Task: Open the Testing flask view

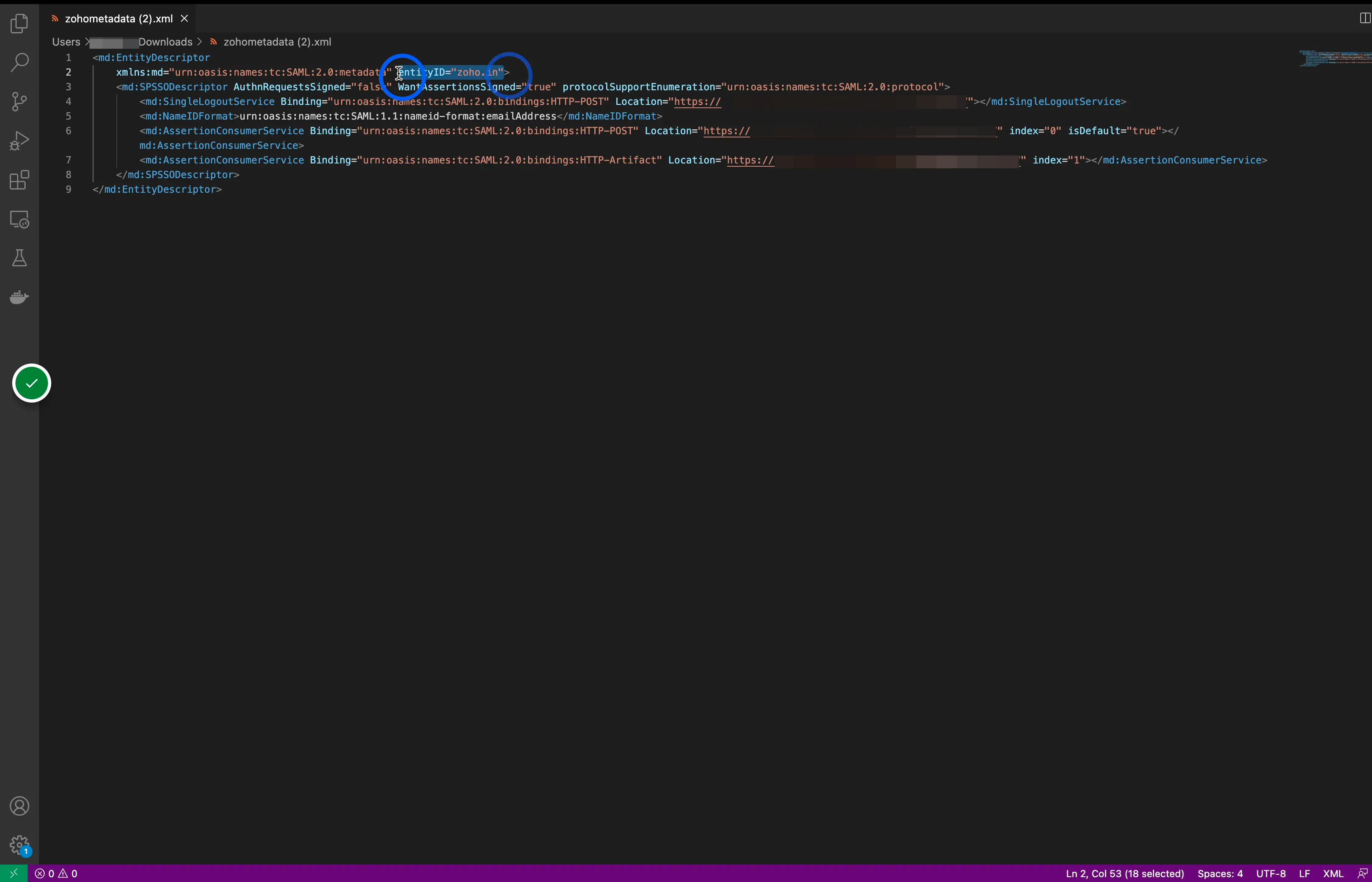Action: (20, 258)
